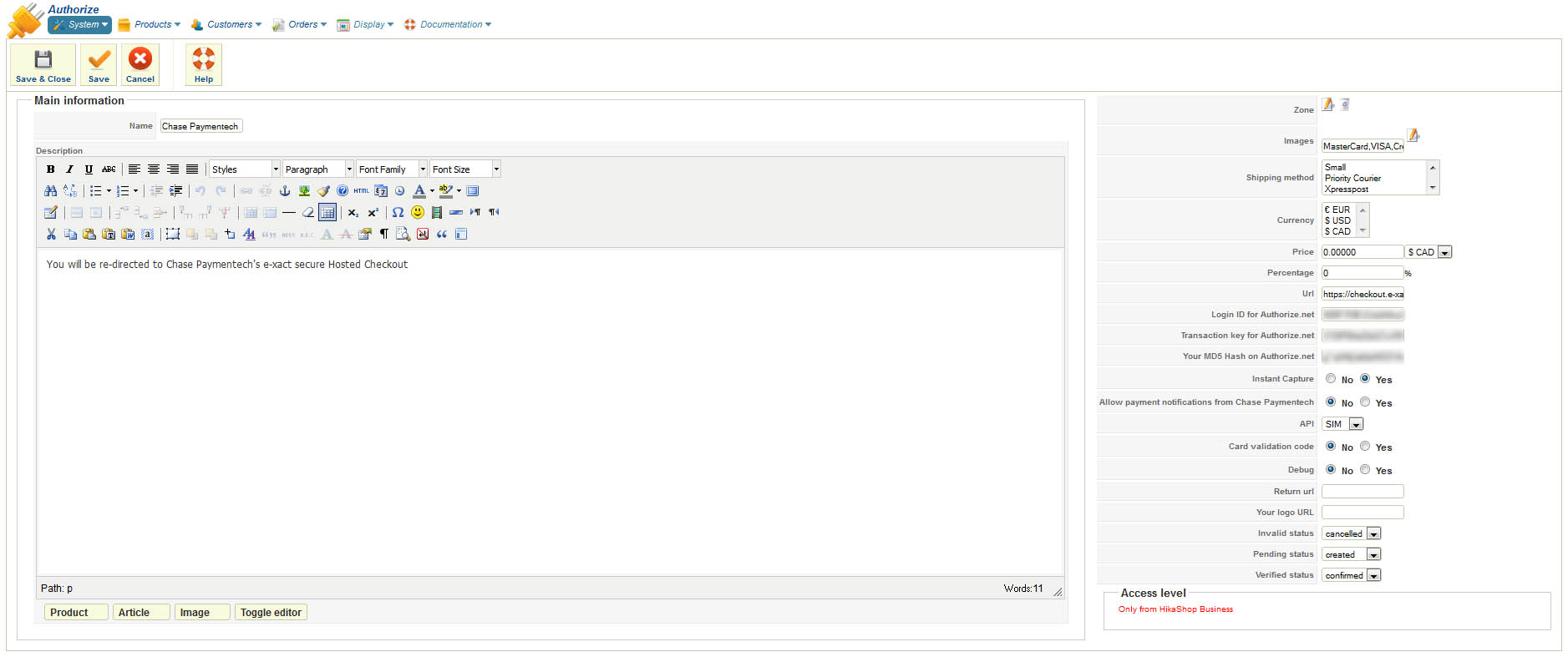This screenshot has height=662, width=1568.
Task: Apply subscript formatting
Action: point(353,213)
